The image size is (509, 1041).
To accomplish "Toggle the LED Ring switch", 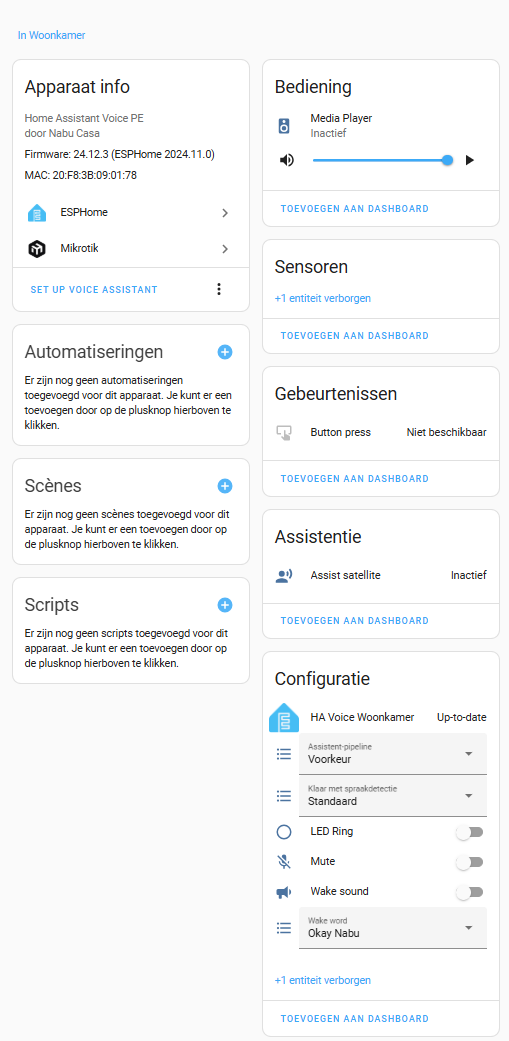I will click(x=470, y=832).
